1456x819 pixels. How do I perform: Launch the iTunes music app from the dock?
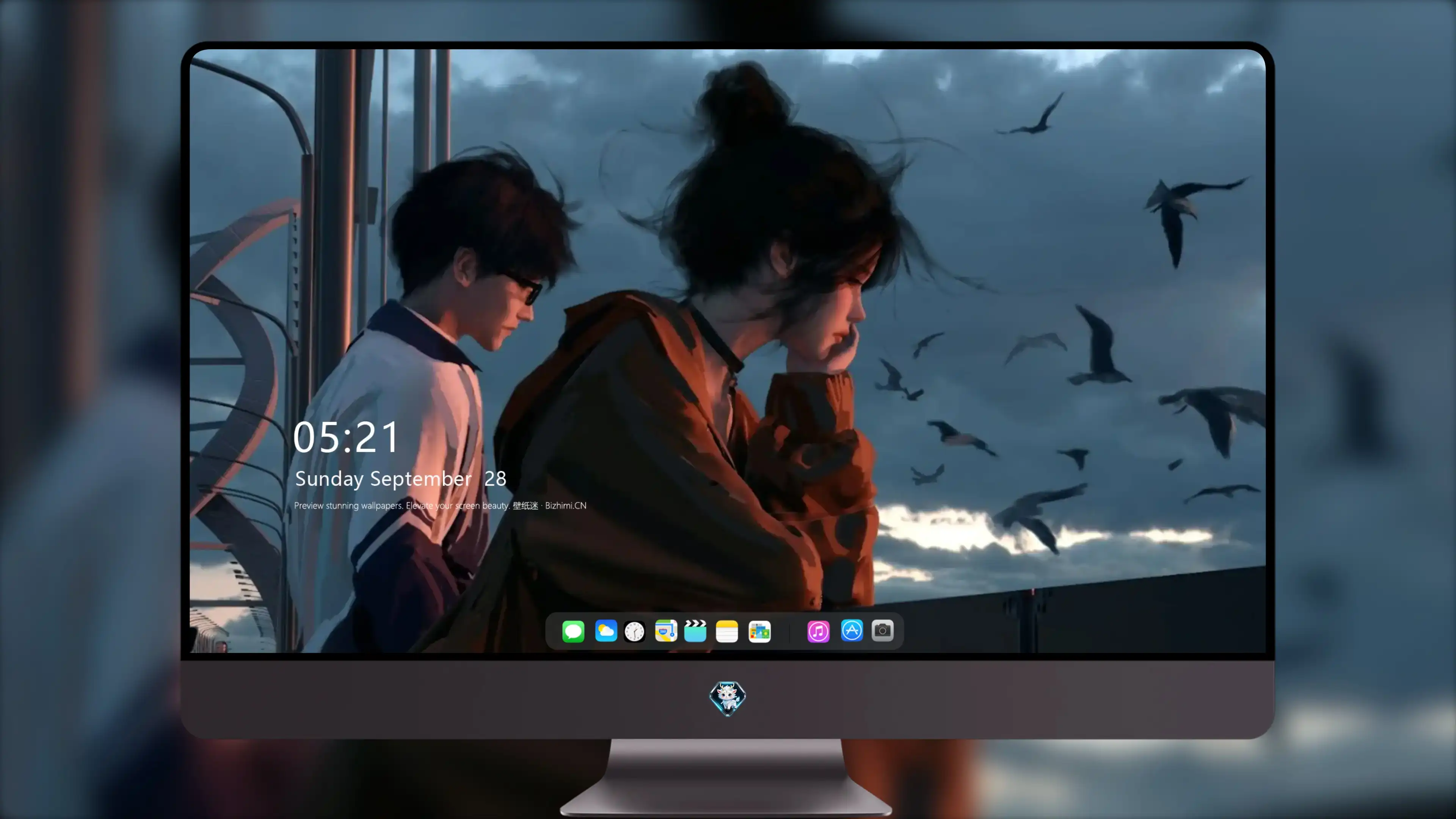[819, 631]
